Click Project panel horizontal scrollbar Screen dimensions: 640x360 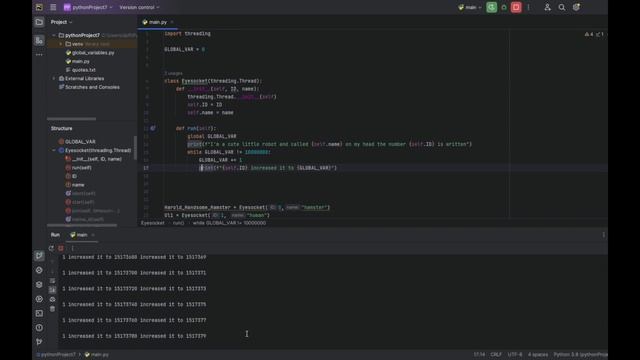(x=71, y=119)
